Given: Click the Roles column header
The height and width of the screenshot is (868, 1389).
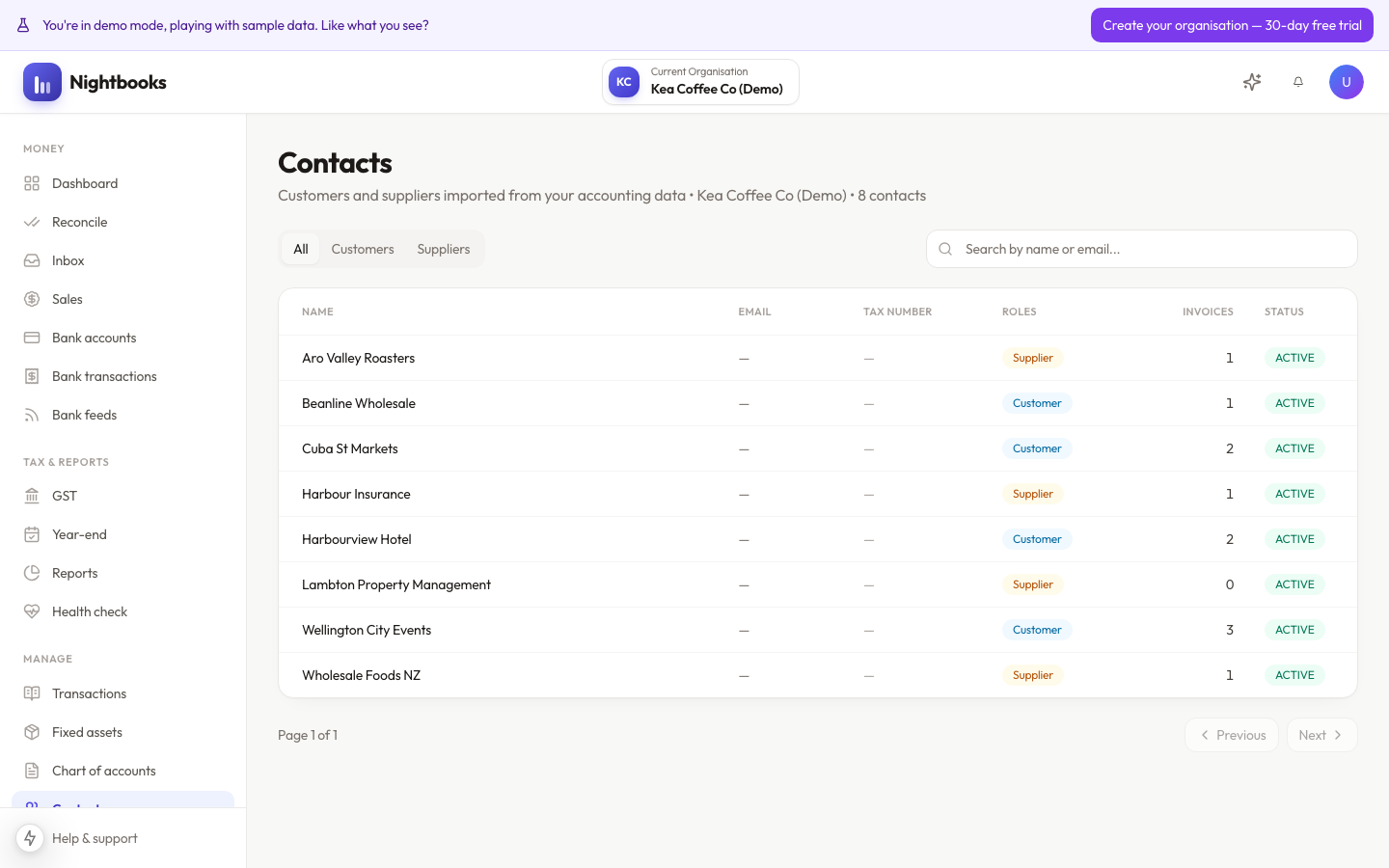Looking at the screenshot, I should [x=1019, y=312].
